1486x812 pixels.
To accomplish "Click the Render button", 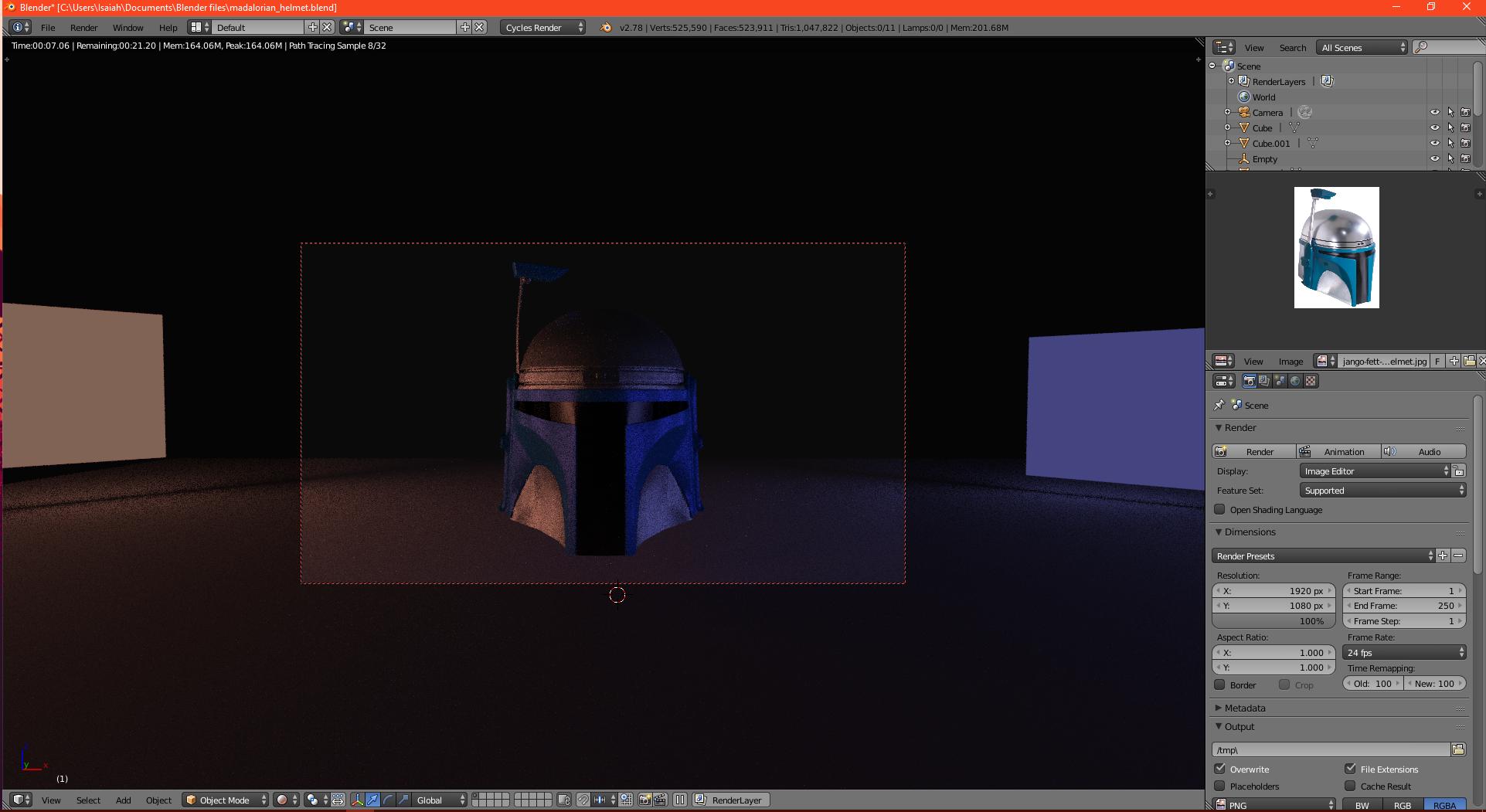I will point(1254,451).
